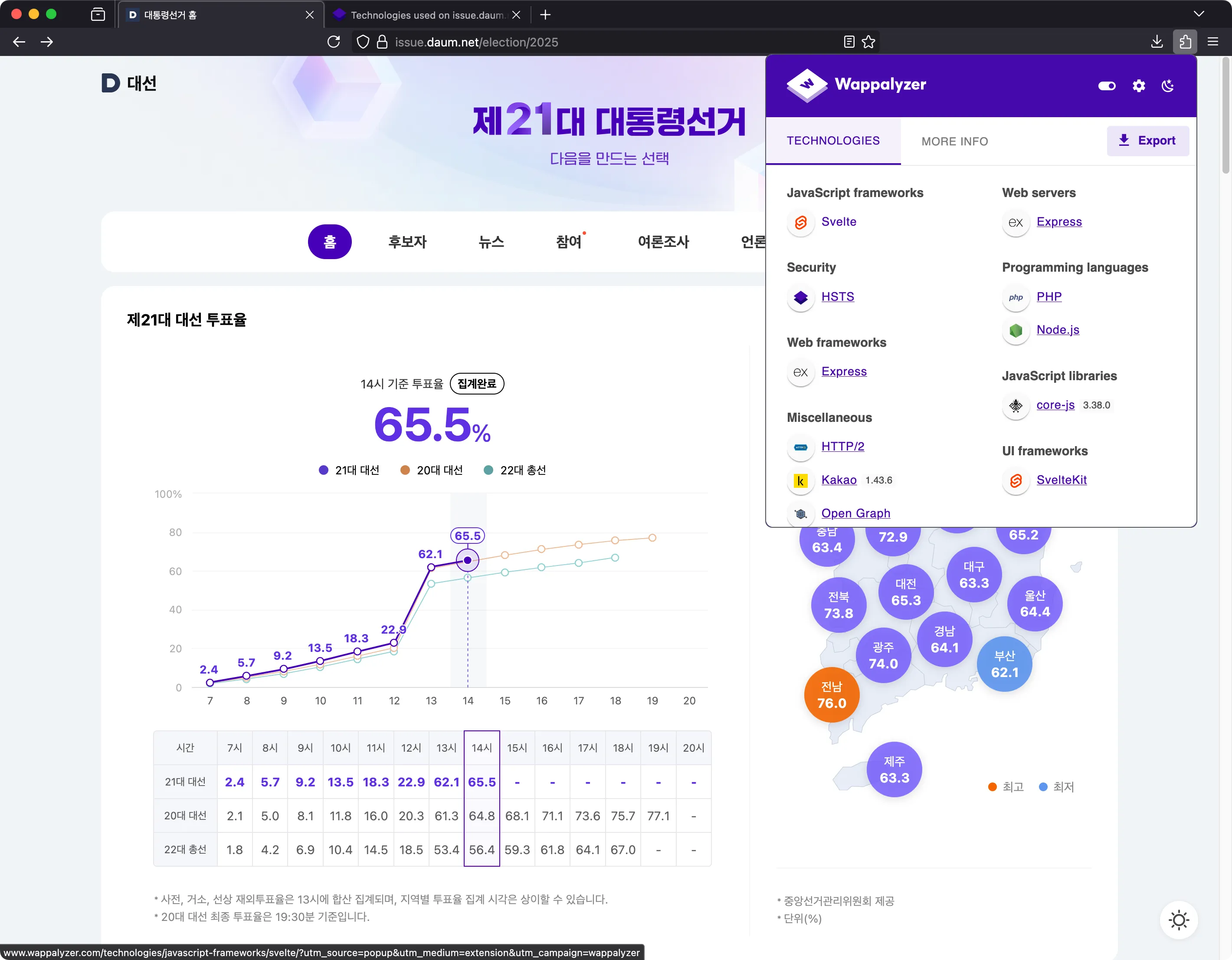Click the 부산 62.1 region bubble

point(1005,664)
